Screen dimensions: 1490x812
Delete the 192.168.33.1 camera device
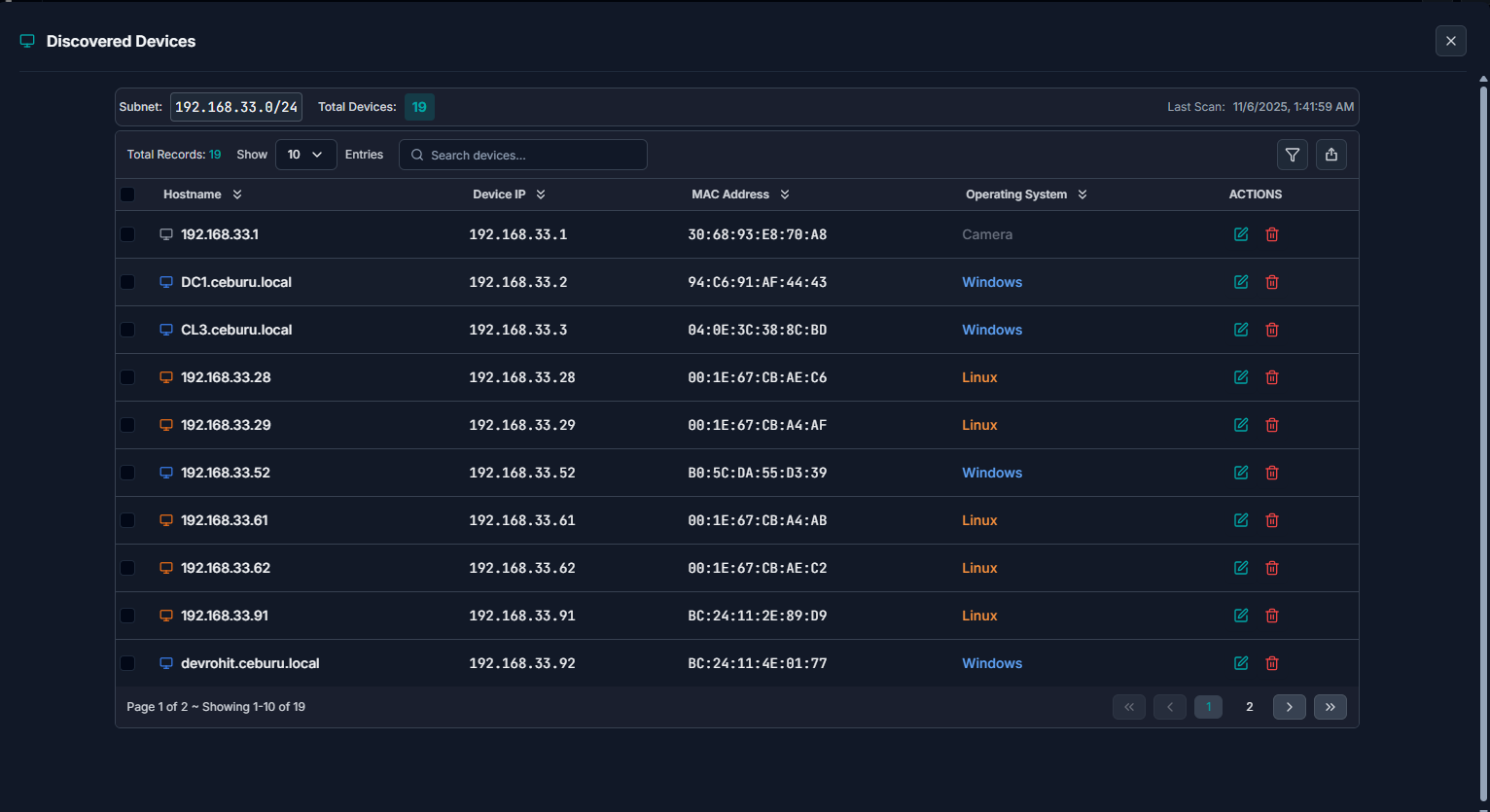tap(1272, 234)
